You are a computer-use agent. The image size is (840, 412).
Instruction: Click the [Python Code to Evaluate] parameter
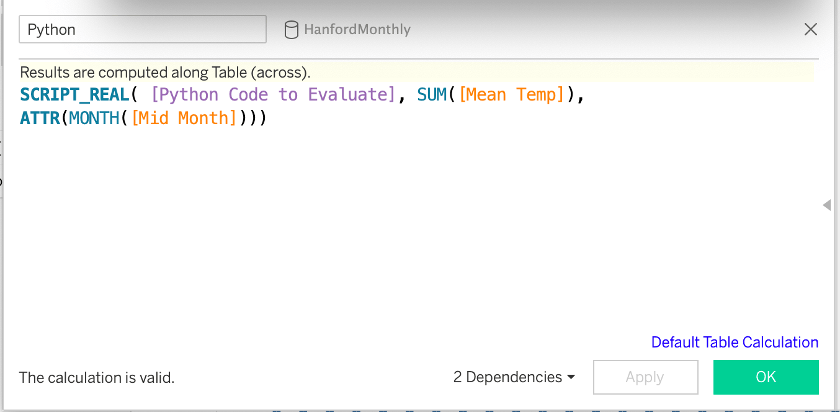(x=273, y=95)
